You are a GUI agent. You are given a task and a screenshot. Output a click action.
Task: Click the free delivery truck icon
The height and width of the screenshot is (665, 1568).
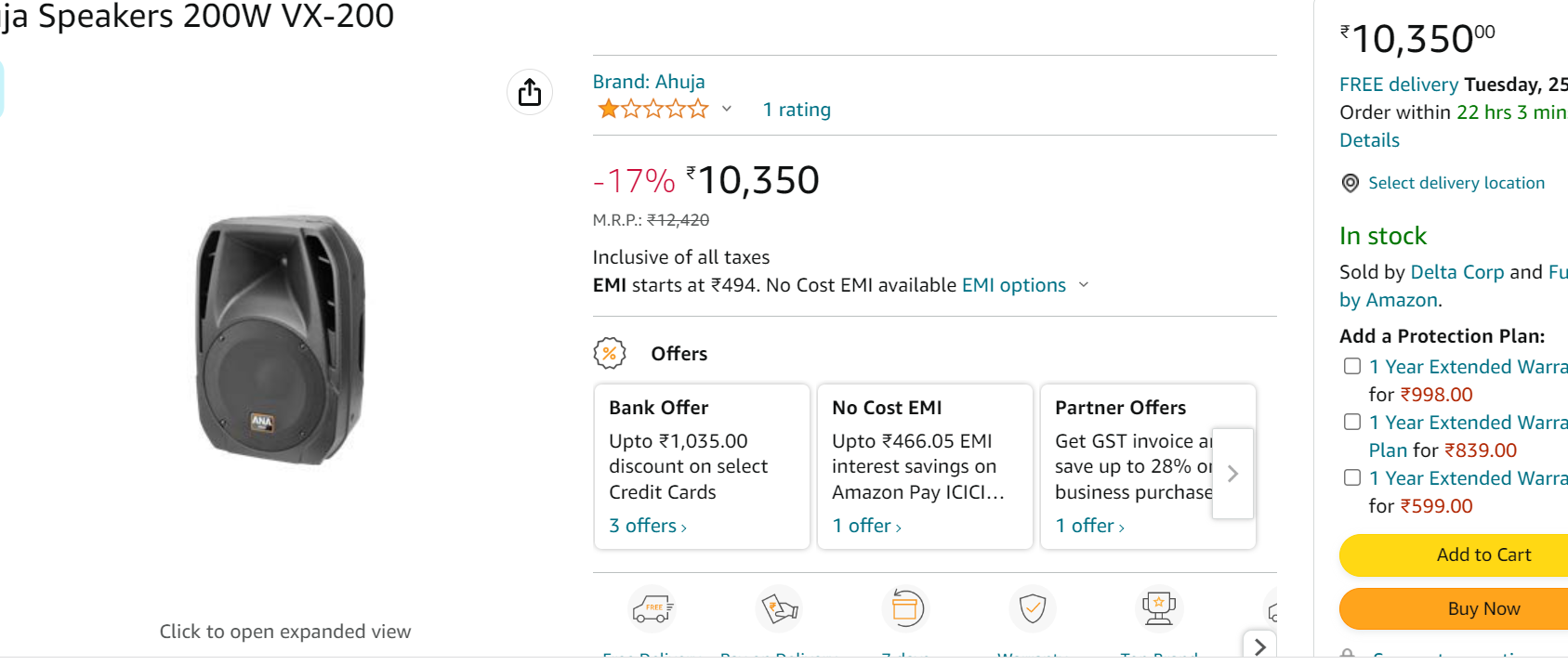(x=653, y=609)
